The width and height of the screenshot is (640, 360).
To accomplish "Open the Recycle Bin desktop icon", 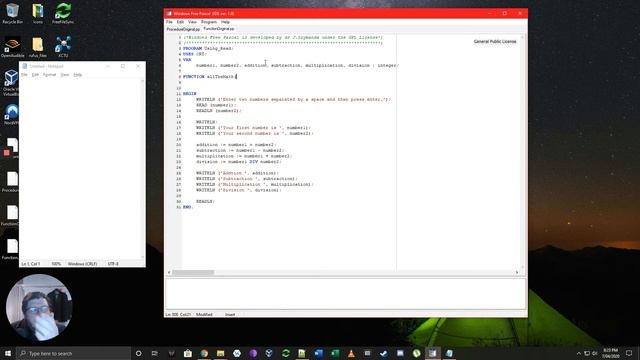I will point(12,13).
